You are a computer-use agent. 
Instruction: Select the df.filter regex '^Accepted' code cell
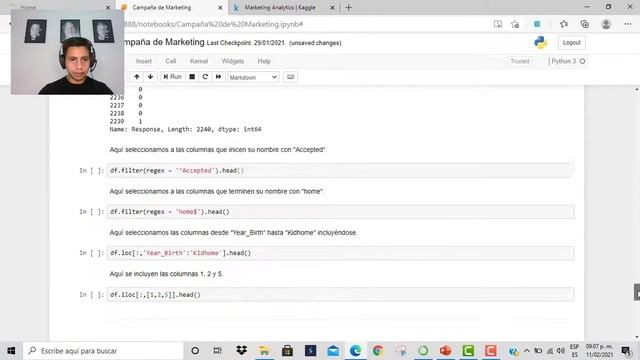[x=340, y=171]
